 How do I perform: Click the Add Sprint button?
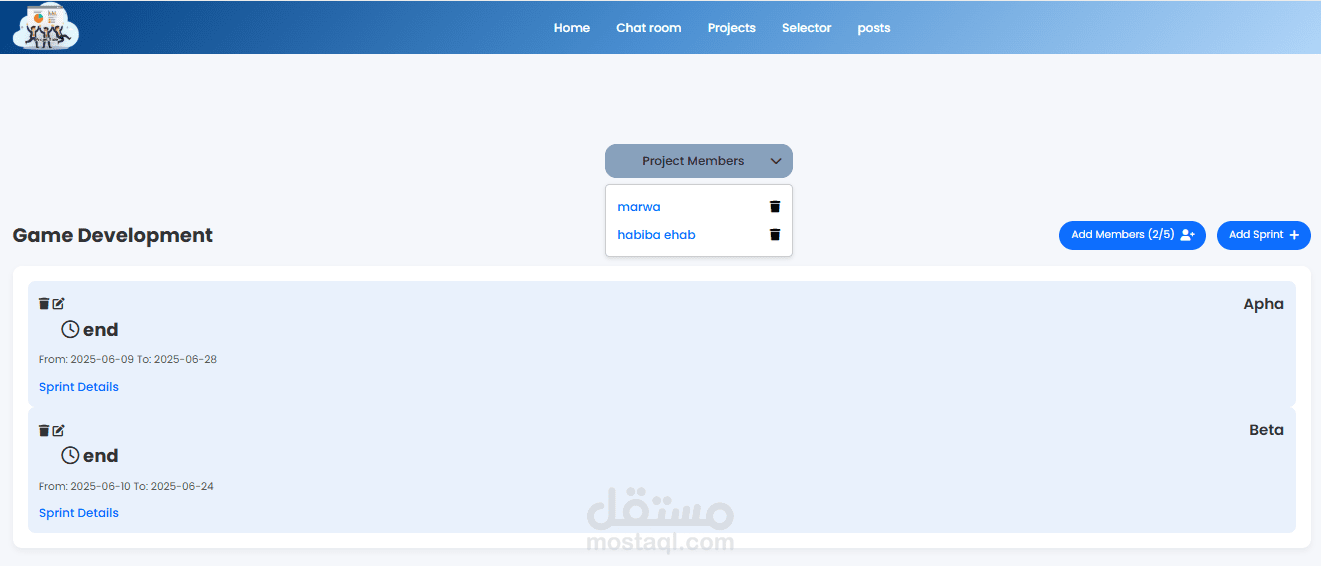click(1264, 235)
